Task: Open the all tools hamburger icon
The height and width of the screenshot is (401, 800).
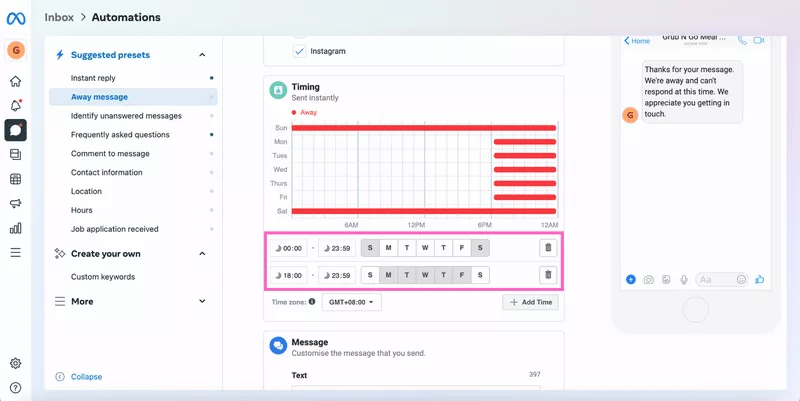Action: click(x=16, y=253)
